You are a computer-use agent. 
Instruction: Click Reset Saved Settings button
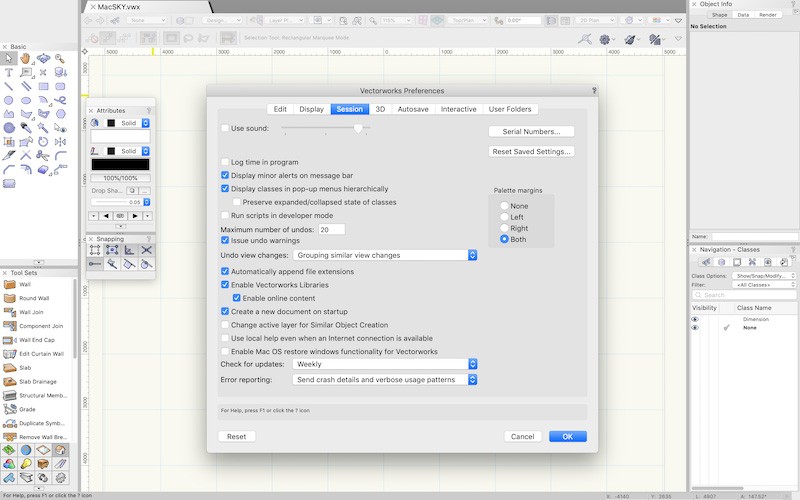[x=531, y=152]
